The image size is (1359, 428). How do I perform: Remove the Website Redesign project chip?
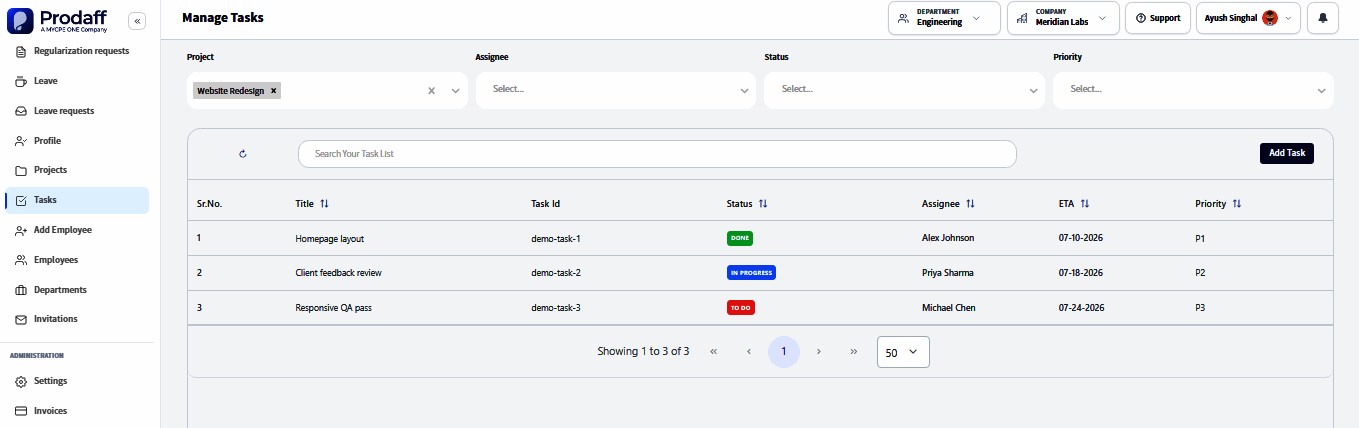pyautogui.click(x=273, y=90)
